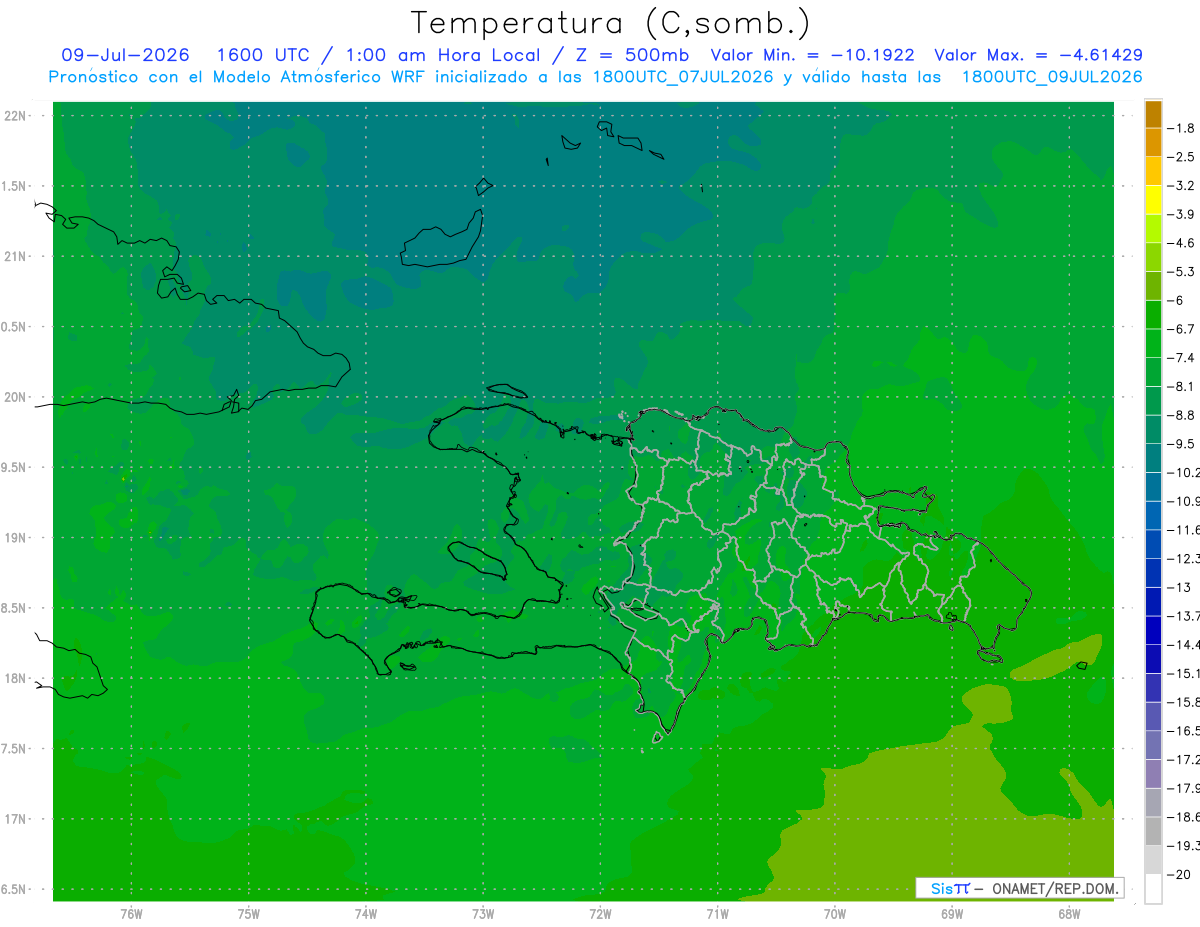Click the "Temperatura (C,somb.)" title

(x=611, y=23)
